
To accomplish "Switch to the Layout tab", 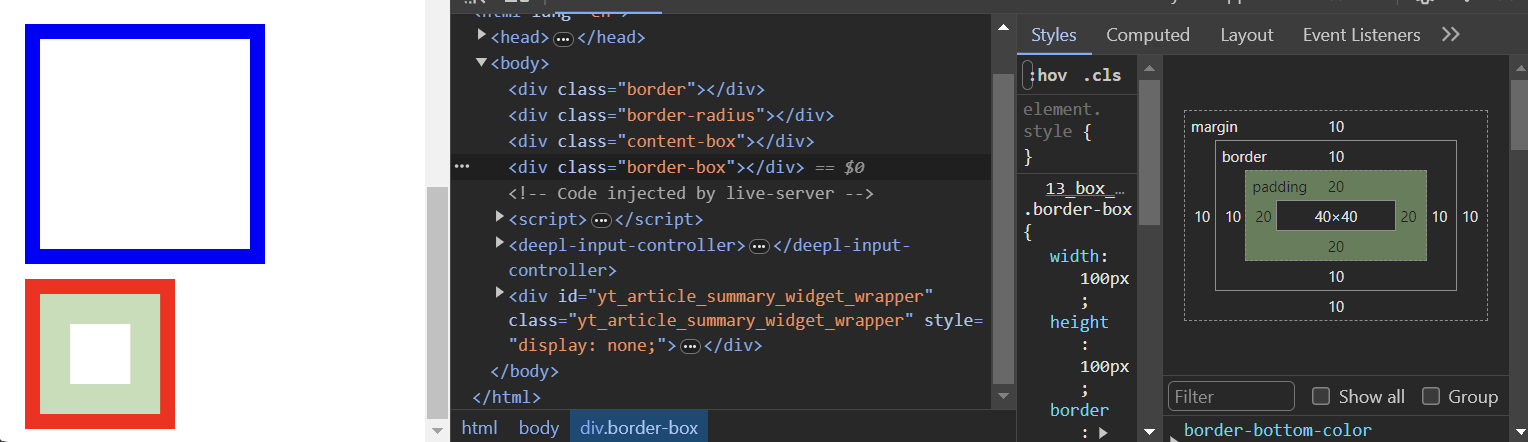I will pos(1246,35).
